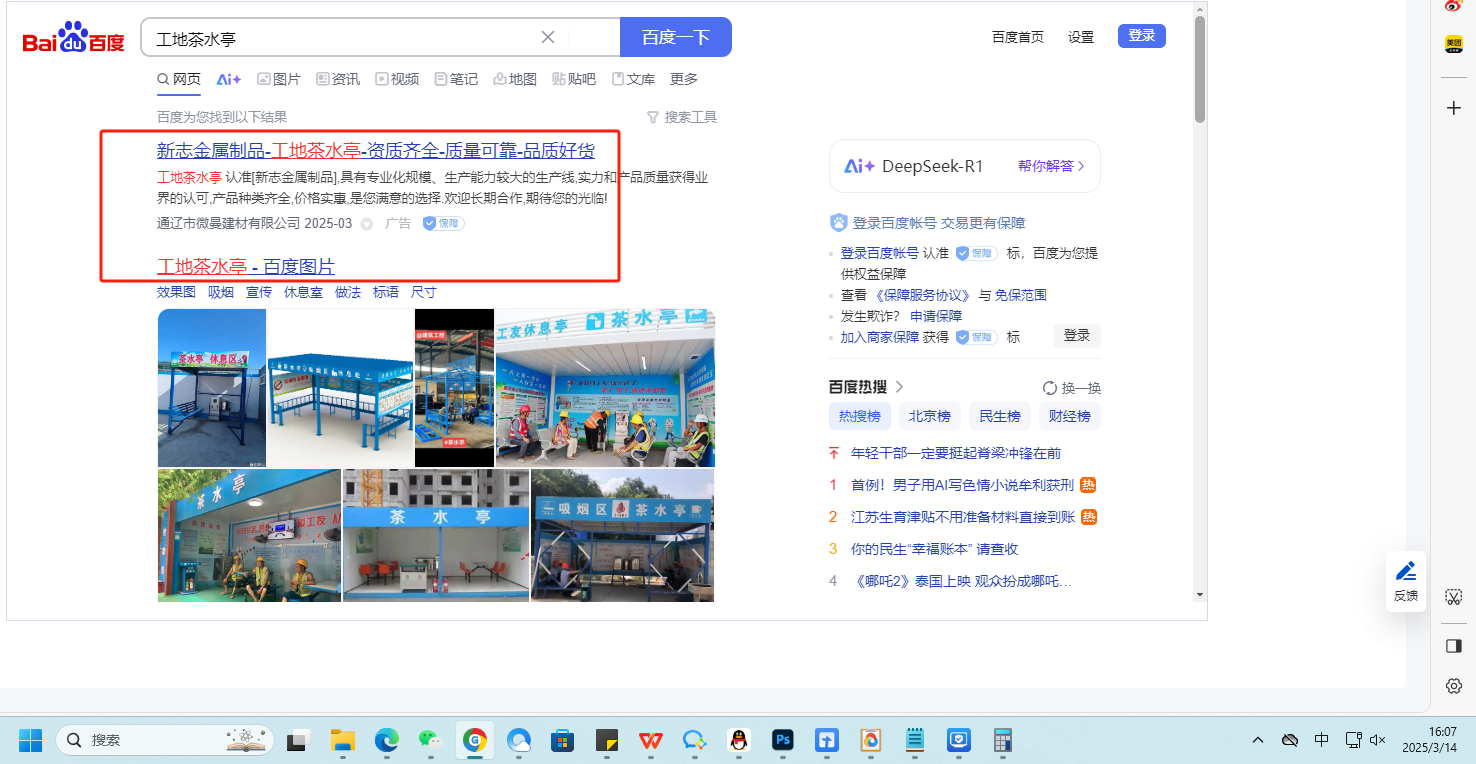Screen dimensions: 1476x764
Task: Switch to the 资讯 tab
Action: point(338,79)
